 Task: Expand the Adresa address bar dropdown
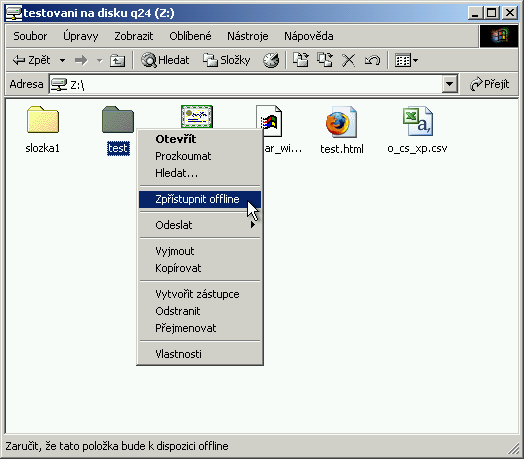click(x=449, y=84)
